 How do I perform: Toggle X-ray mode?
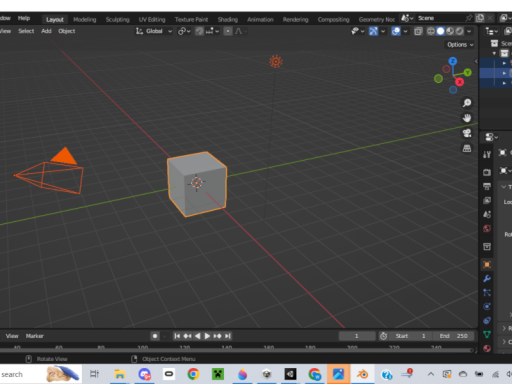coord(418,31)
